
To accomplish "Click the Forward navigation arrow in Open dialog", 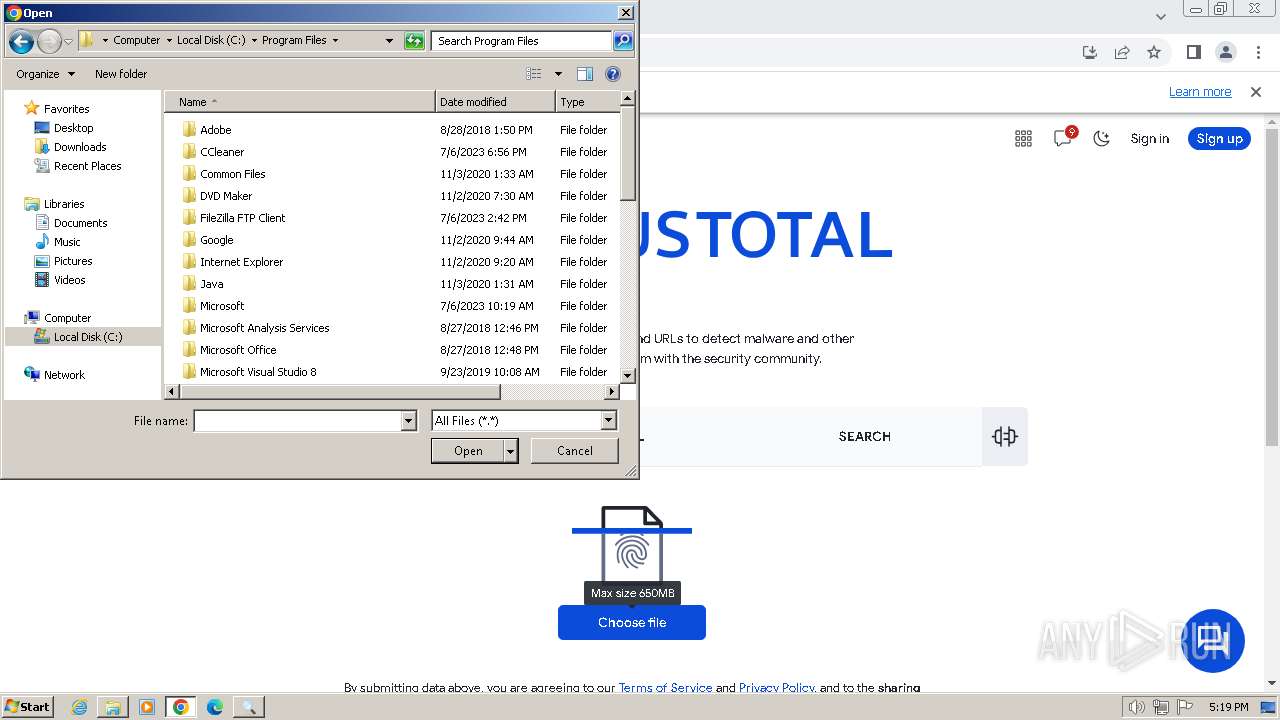I will (x=49, y=41).
